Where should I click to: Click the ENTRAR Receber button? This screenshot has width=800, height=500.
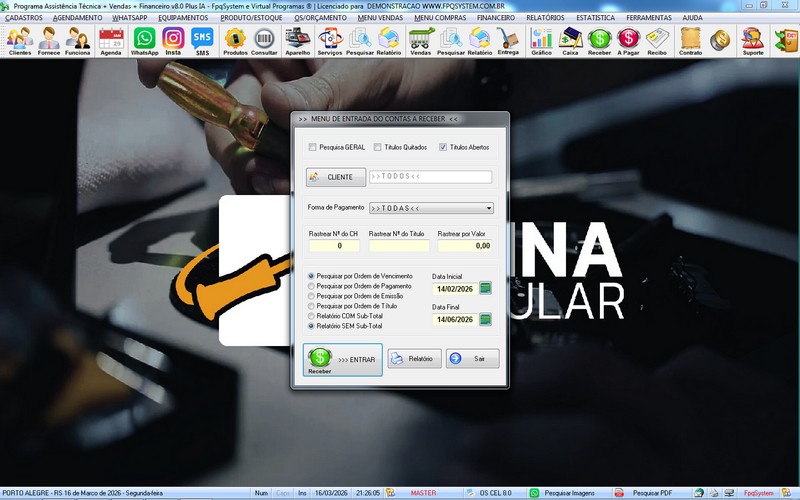[x=343, y=360]
